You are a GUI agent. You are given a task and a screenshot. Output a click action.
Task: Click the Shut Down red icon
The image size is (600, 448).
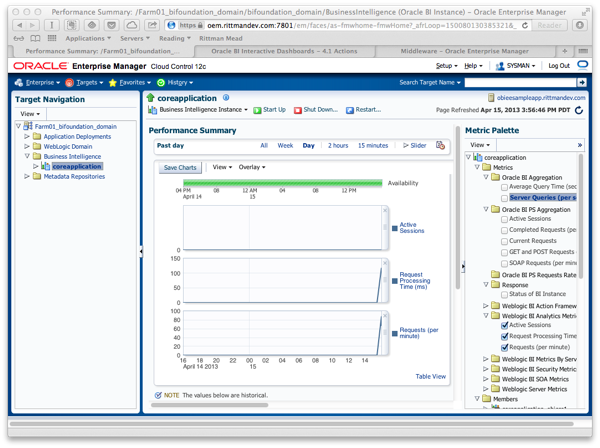297,110
